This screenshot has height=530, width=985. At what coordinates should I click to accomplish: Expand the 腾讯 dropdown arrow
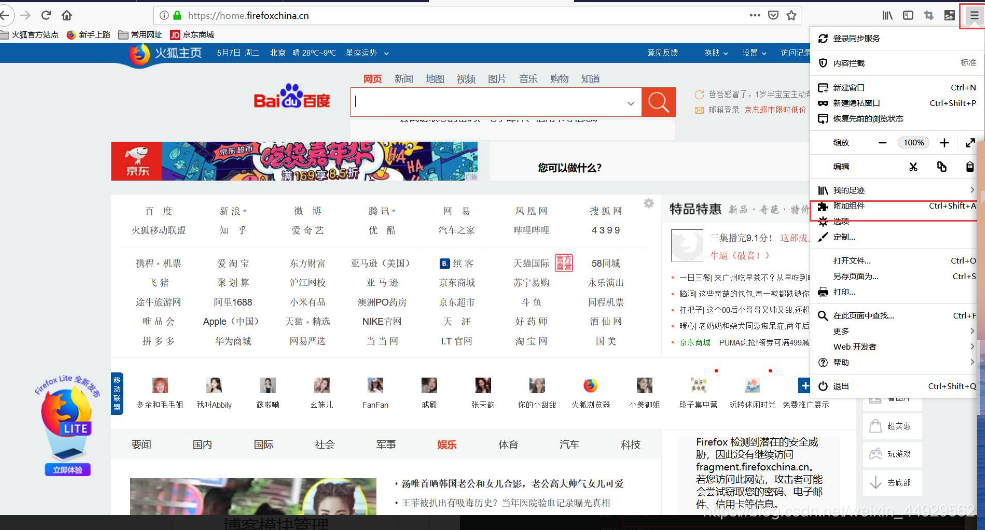(x=394, y=212)
